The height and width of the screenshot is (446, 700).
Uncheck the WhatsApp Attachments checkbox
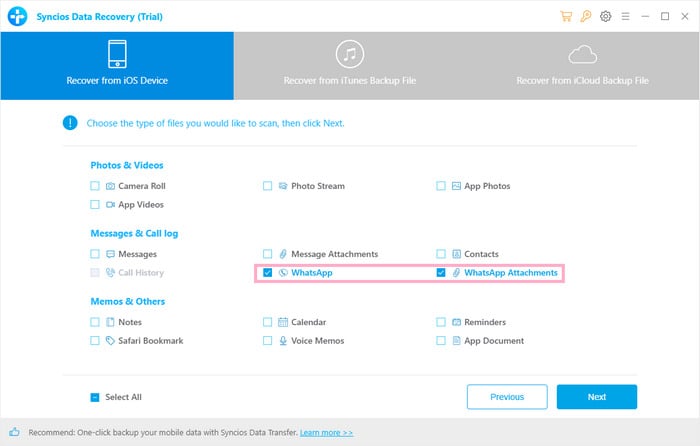[x=441, y=273]
